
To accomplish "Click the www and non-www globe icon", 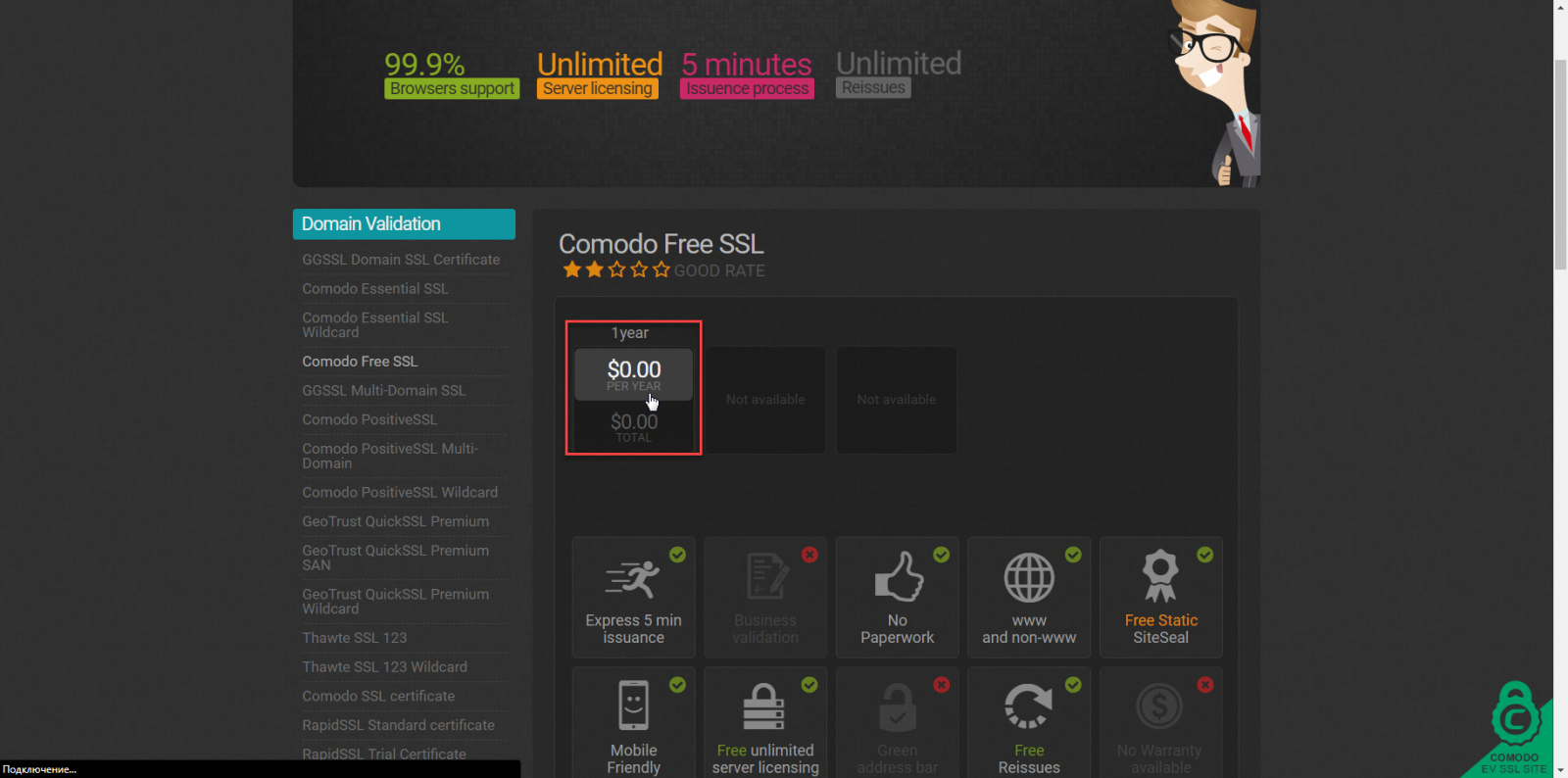I will pyautogui.click(x=1029, y=577).
